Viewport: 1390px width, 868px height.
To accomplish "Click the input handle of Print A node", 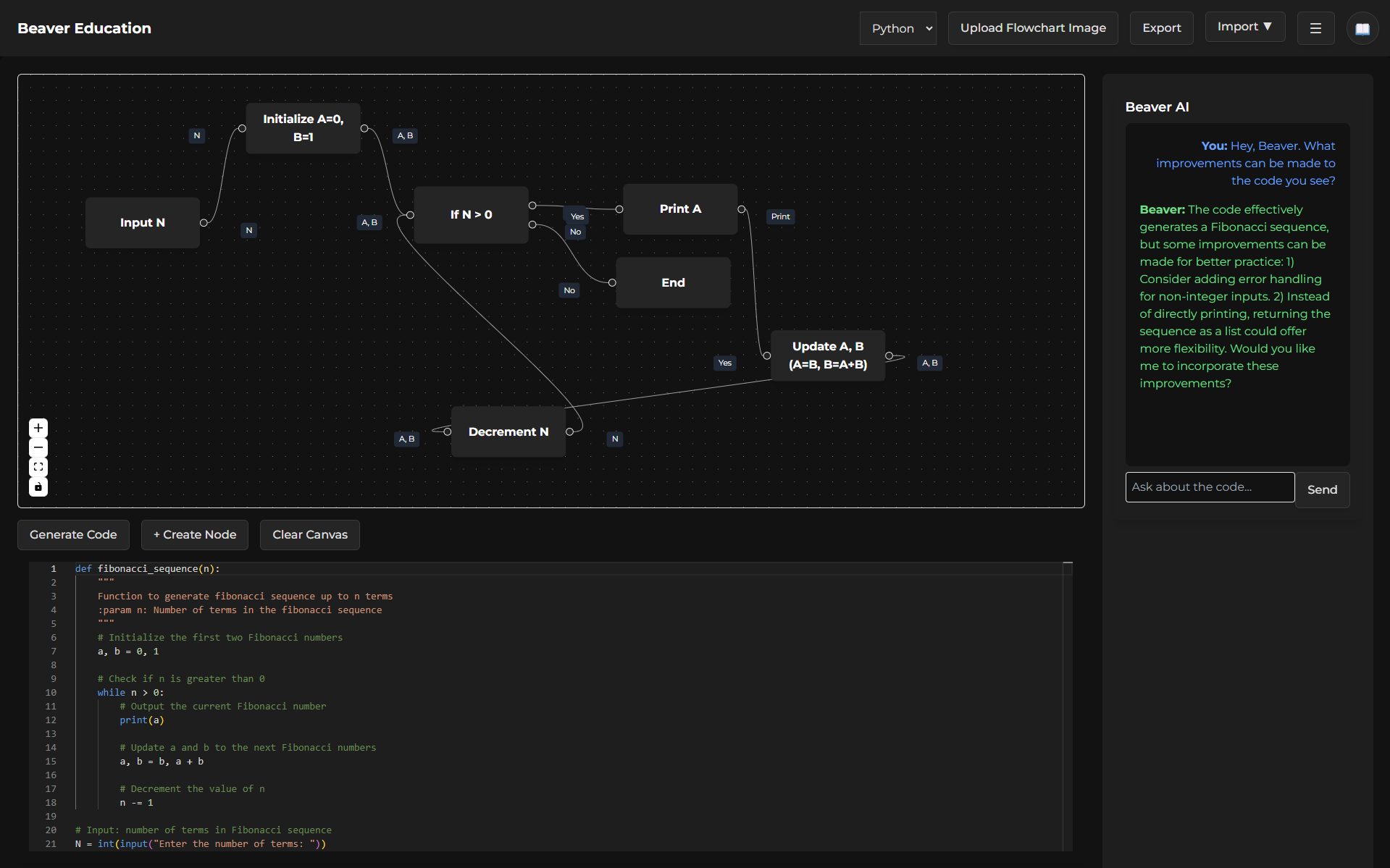I will pyautogui.click(x=619, y=209).
